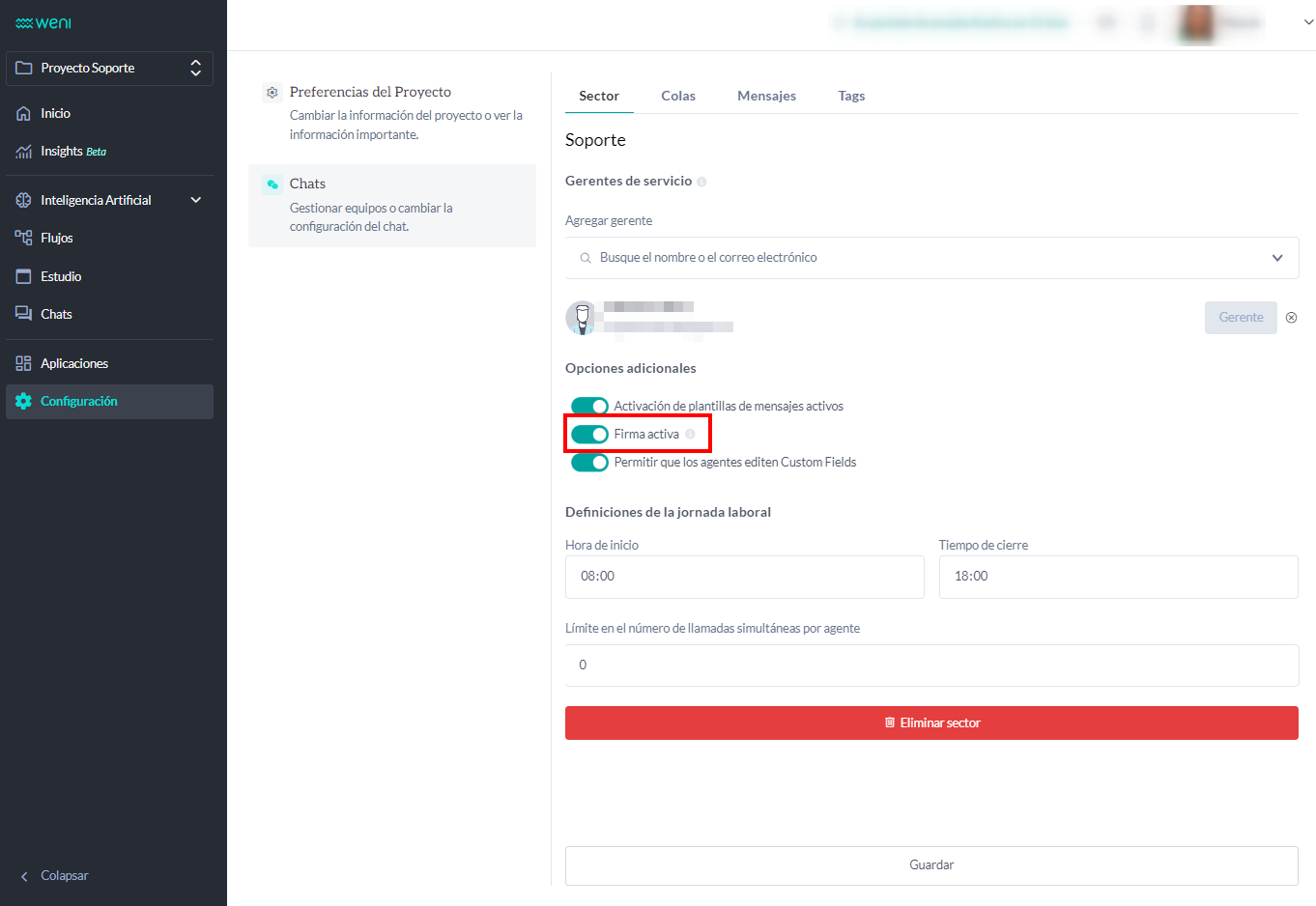The width and height of the screenshot is (1316, 906).
Task: Click the red Eliminar sector button
Action: point(931,722)
